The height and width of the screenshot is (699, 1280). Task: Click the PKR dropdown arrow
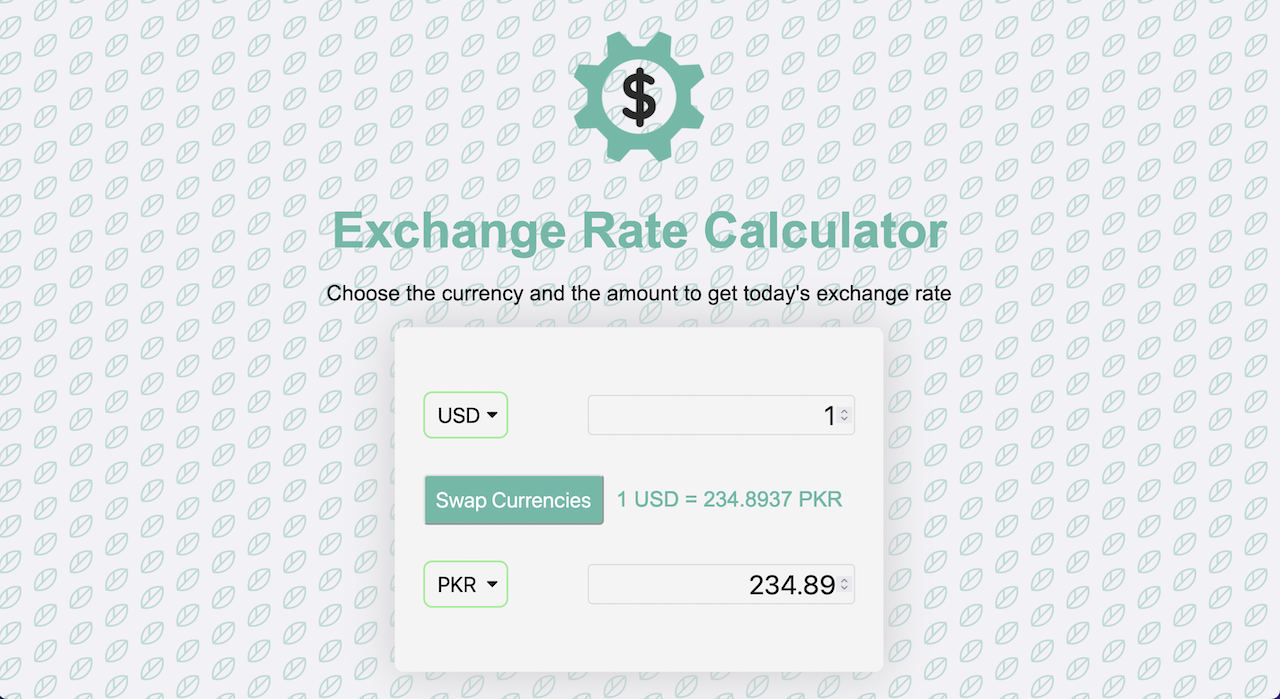[494, 584]
